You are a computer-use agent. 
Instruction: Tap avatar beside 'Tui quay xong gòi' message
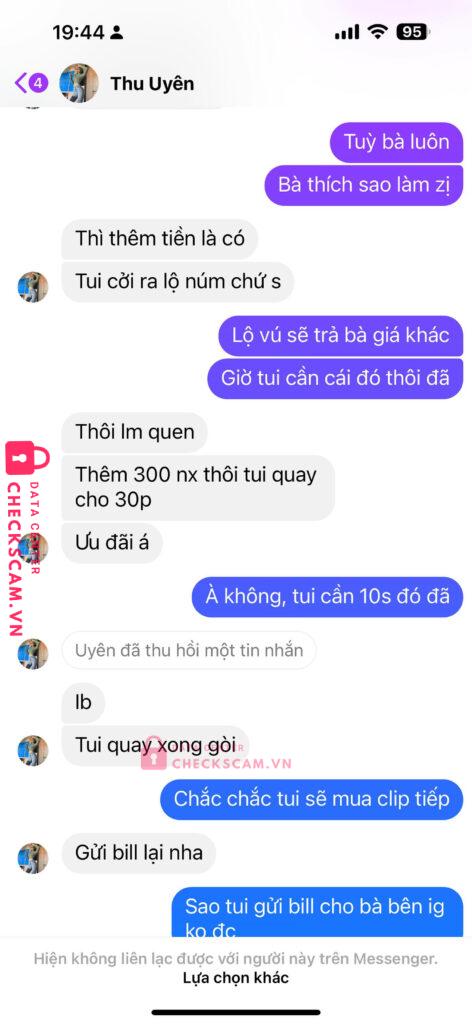pyautogui.click(x=33, y=750)
